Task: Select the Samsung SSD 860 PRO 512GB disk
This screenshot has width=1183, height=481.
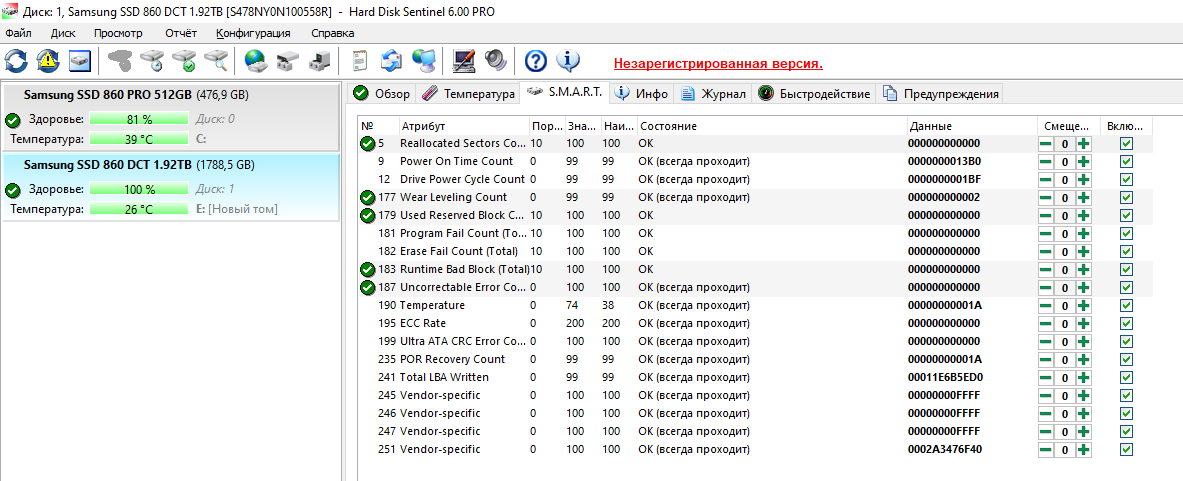Action: [x=170, y=117]
